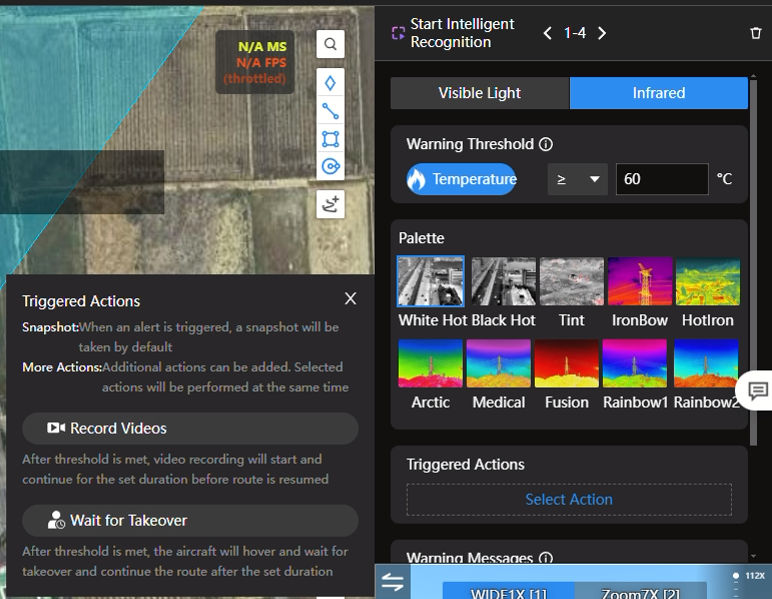Click the Warning Threshold info icon
The image size is (772, 599).
[546, 144]
